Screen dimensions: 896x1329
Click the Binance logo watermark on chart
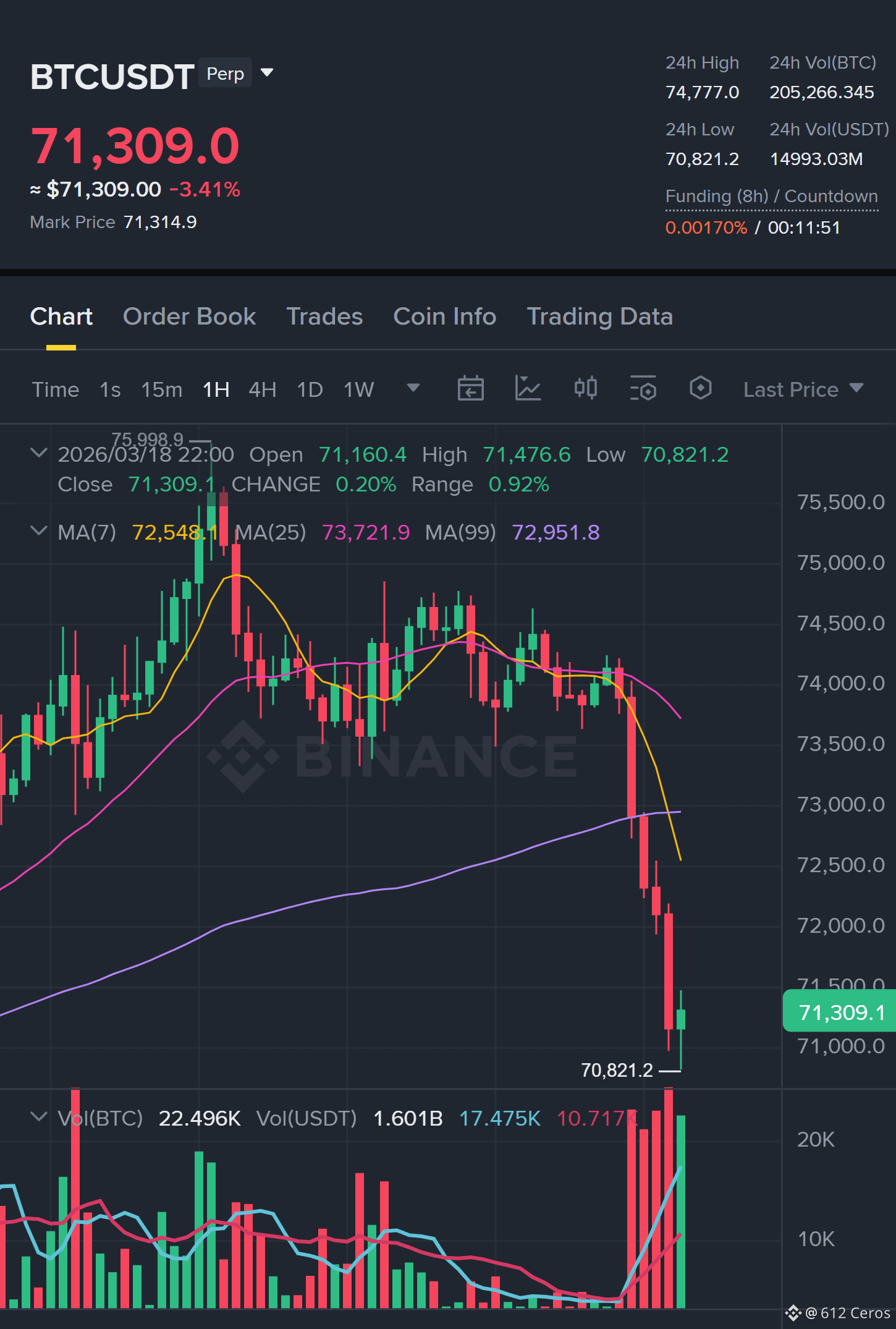(392, 756)
